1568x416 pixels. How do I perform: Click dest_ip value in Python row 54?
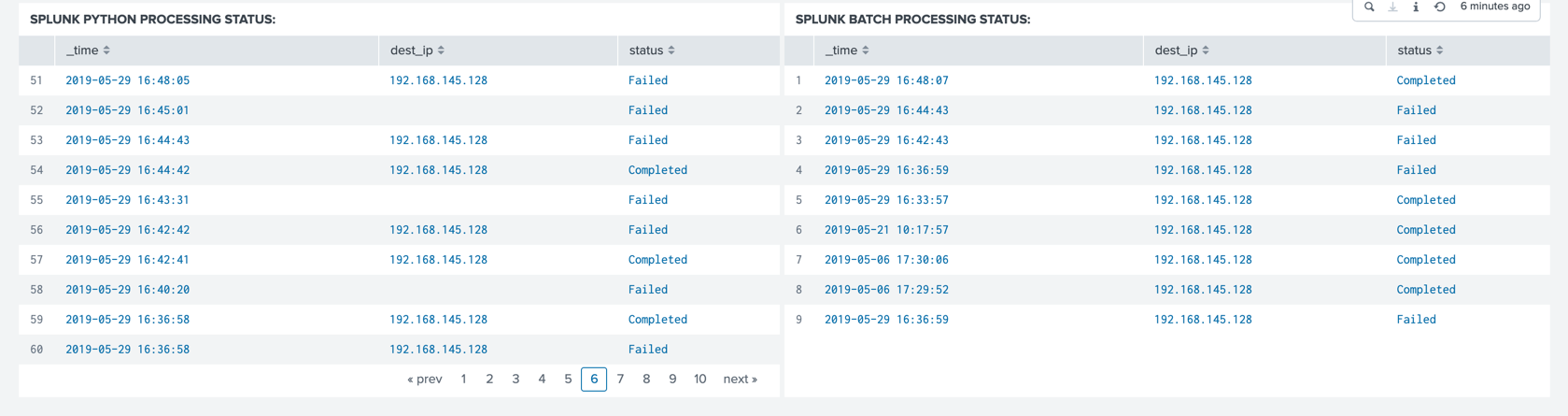(x=438, y=170)
